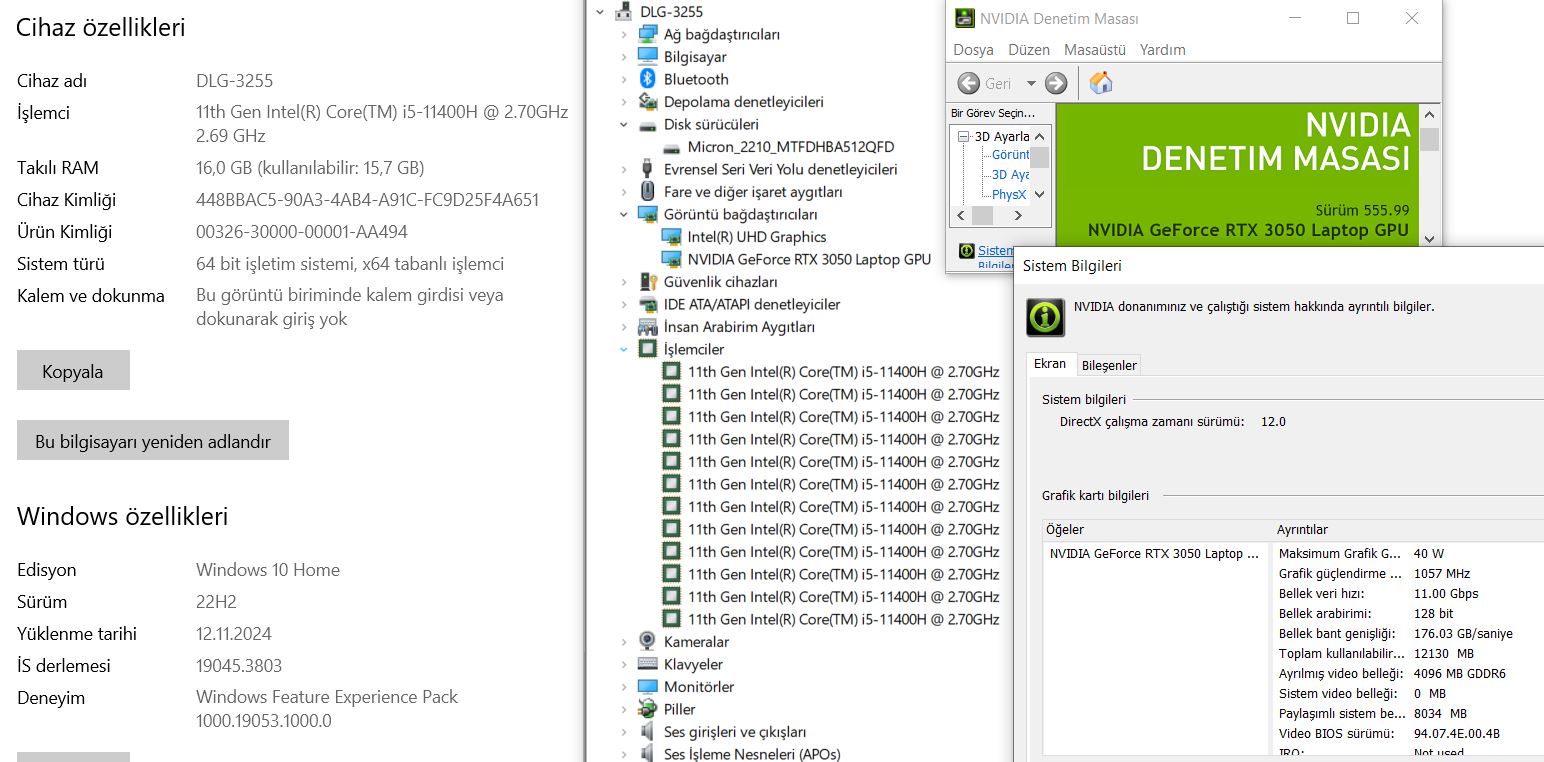Click the Sistem Bilgileri info icon
1544x762 pixels.
click(1045, 317)
